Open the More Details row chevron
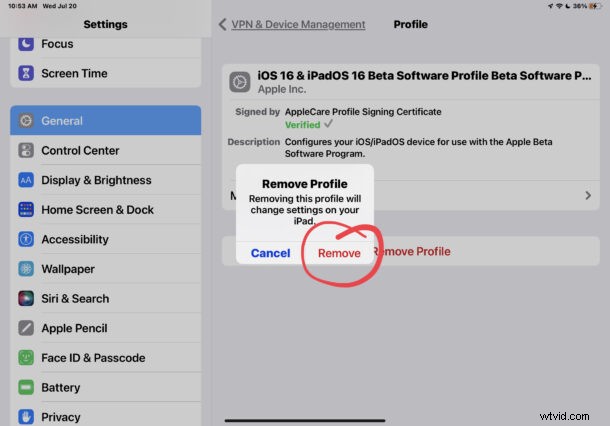Image resolution: width=610 pixels, height=426 pixels. click(x=588, y=195)
